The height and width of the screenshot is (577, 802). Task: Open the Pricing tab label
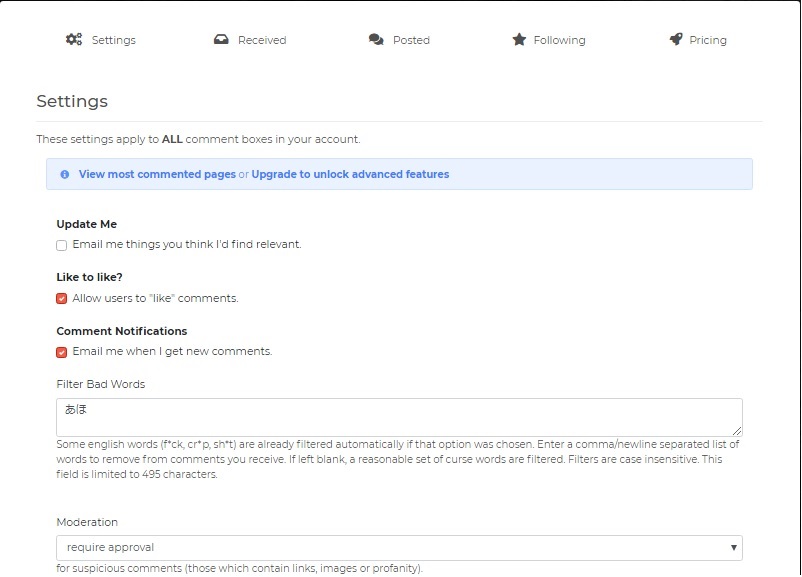pyautogui.click(x=708, y=41)
